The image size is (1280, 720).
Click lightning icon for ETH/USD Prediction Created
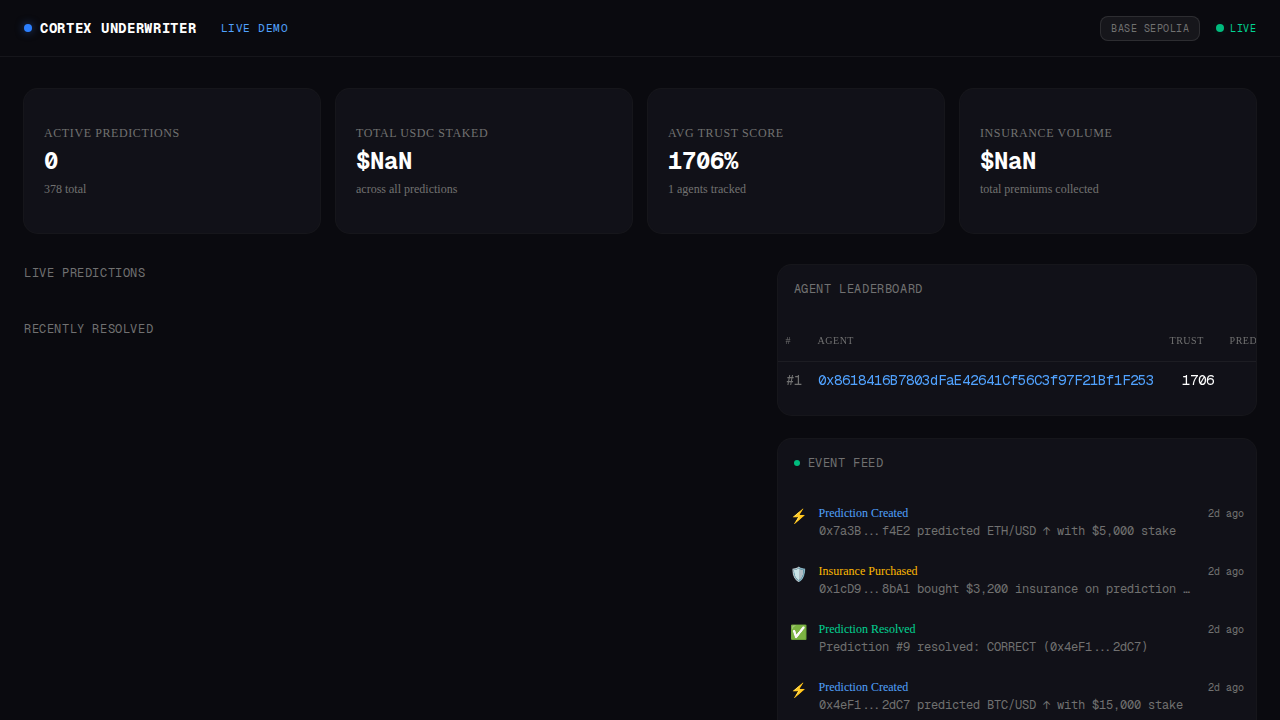798,516
